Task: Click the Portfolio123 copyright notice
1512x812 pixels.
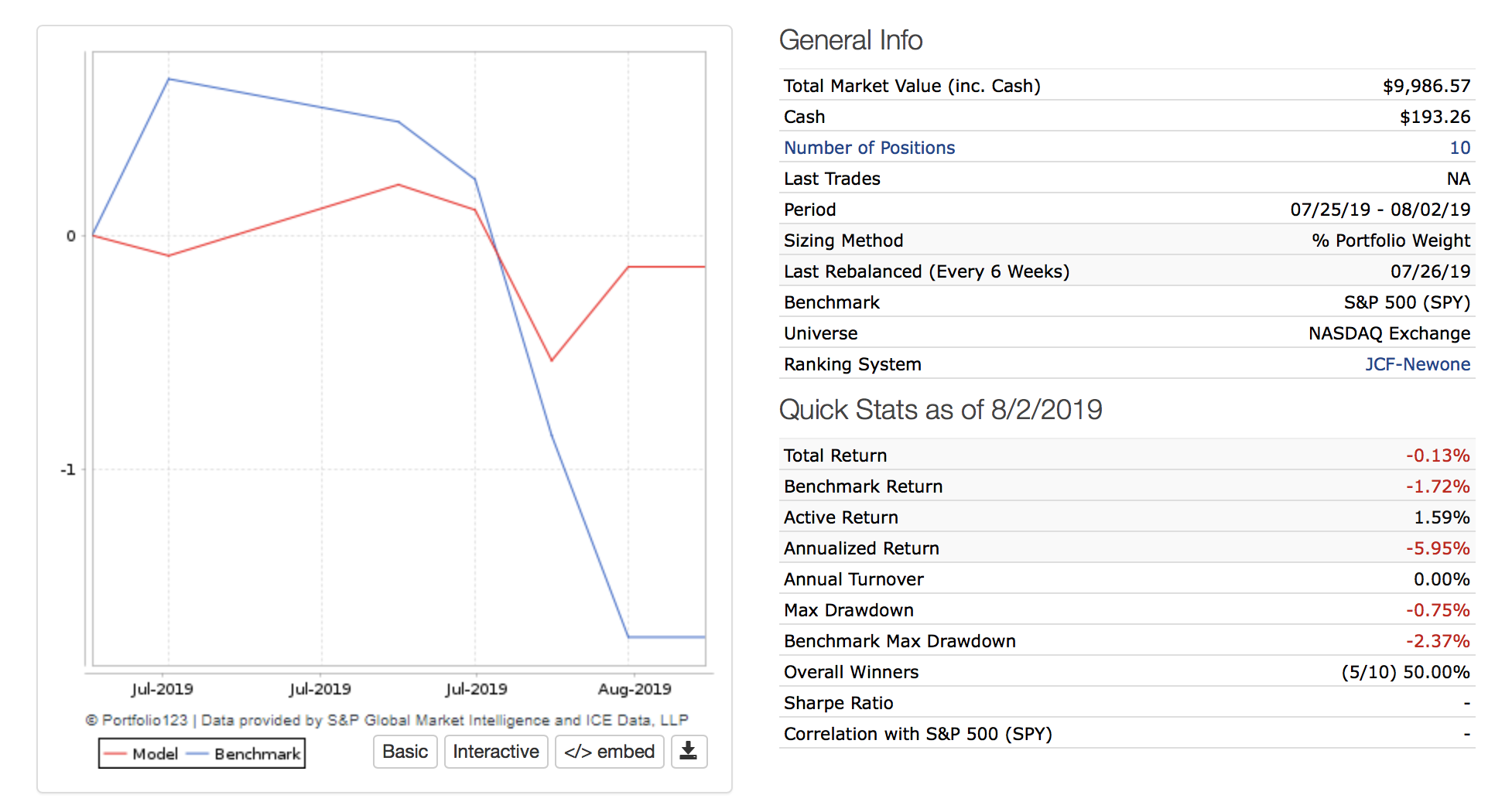Action: click(386, 720)
